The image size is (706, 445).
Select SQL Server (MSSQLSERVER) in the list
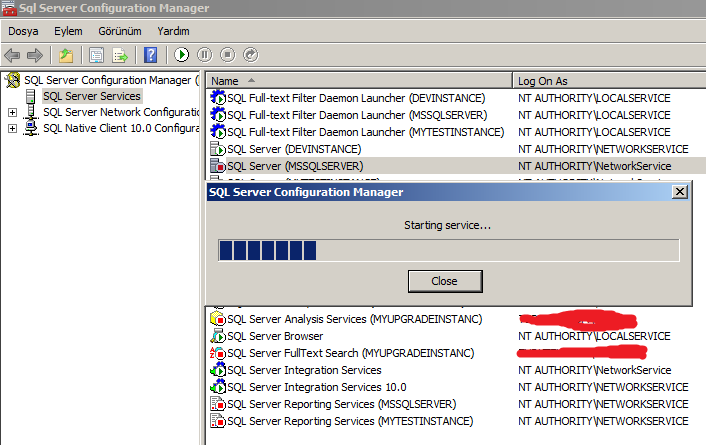tap(294, 166)
